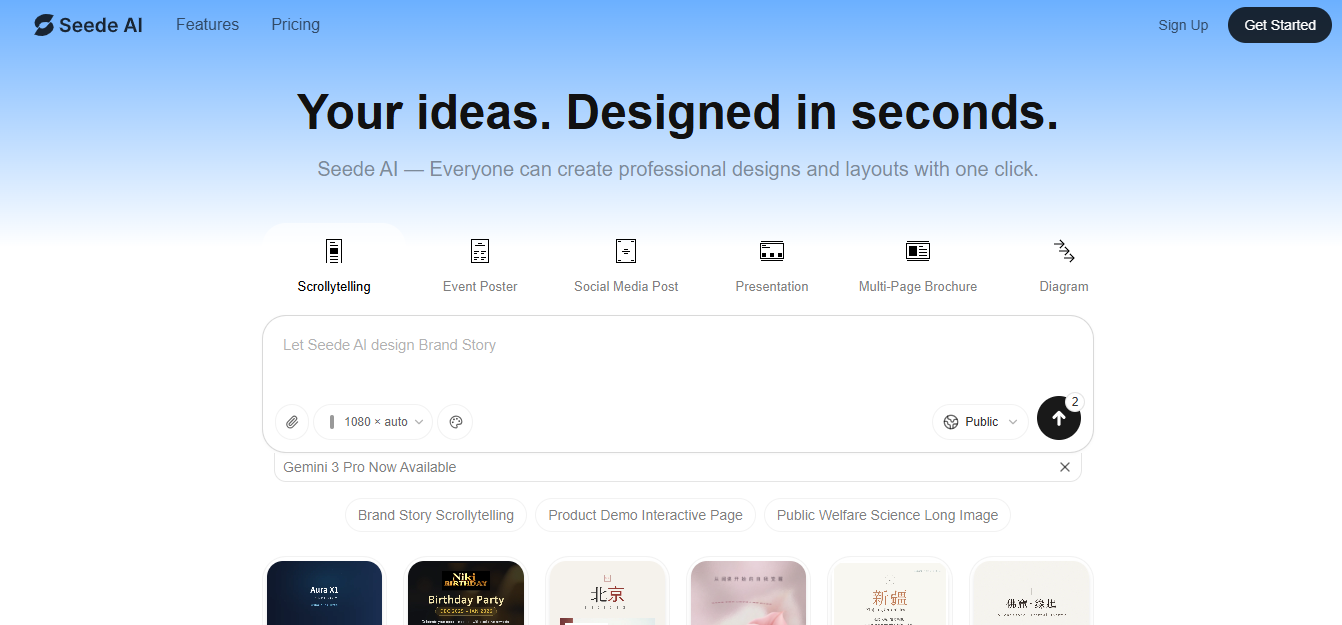1342x625 pixels.
Task: Open the Public visibility dropdown
Action: click(x=980, y=422)
